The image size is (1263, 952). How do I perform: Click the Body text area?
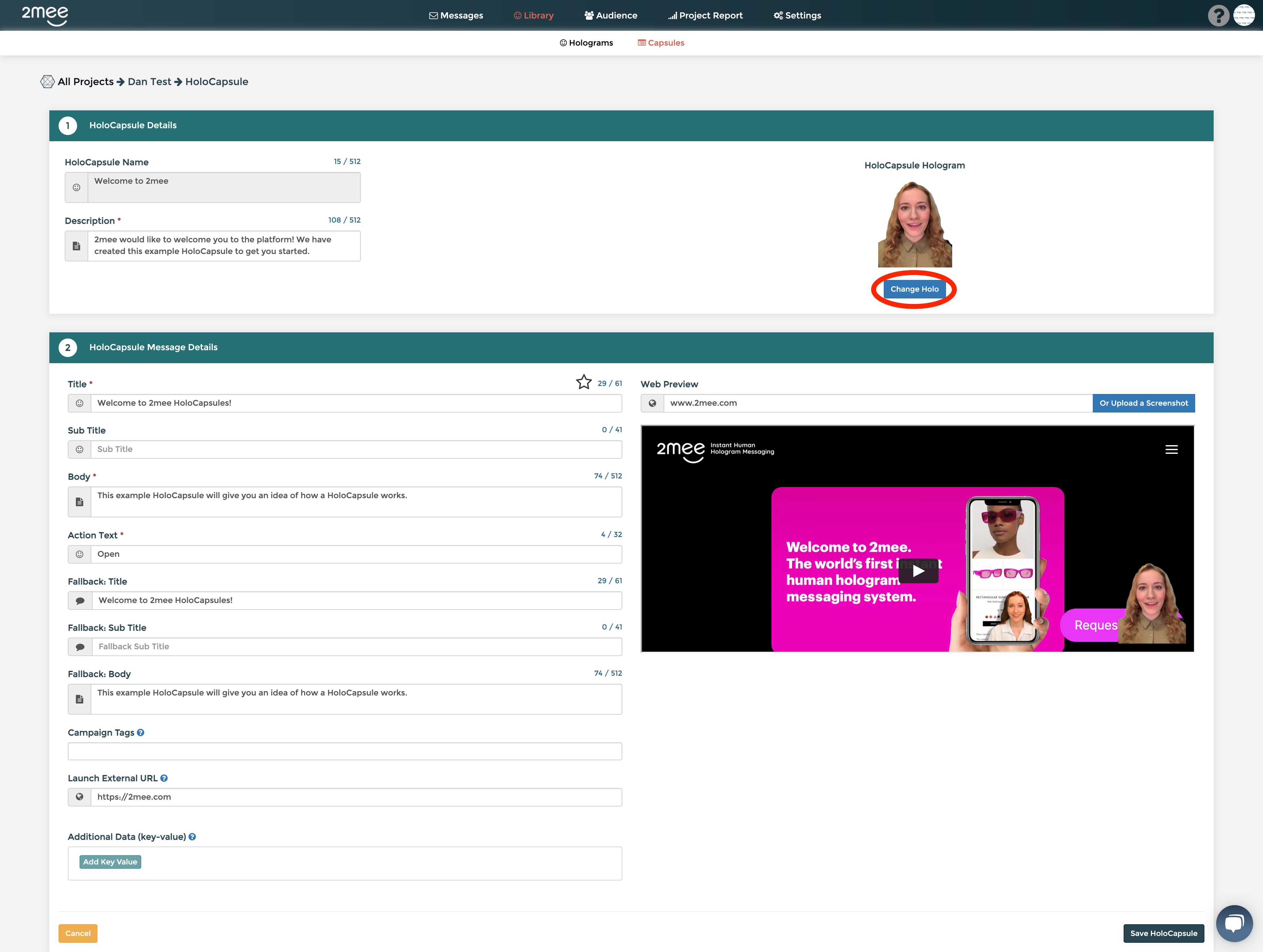[356, 502]
